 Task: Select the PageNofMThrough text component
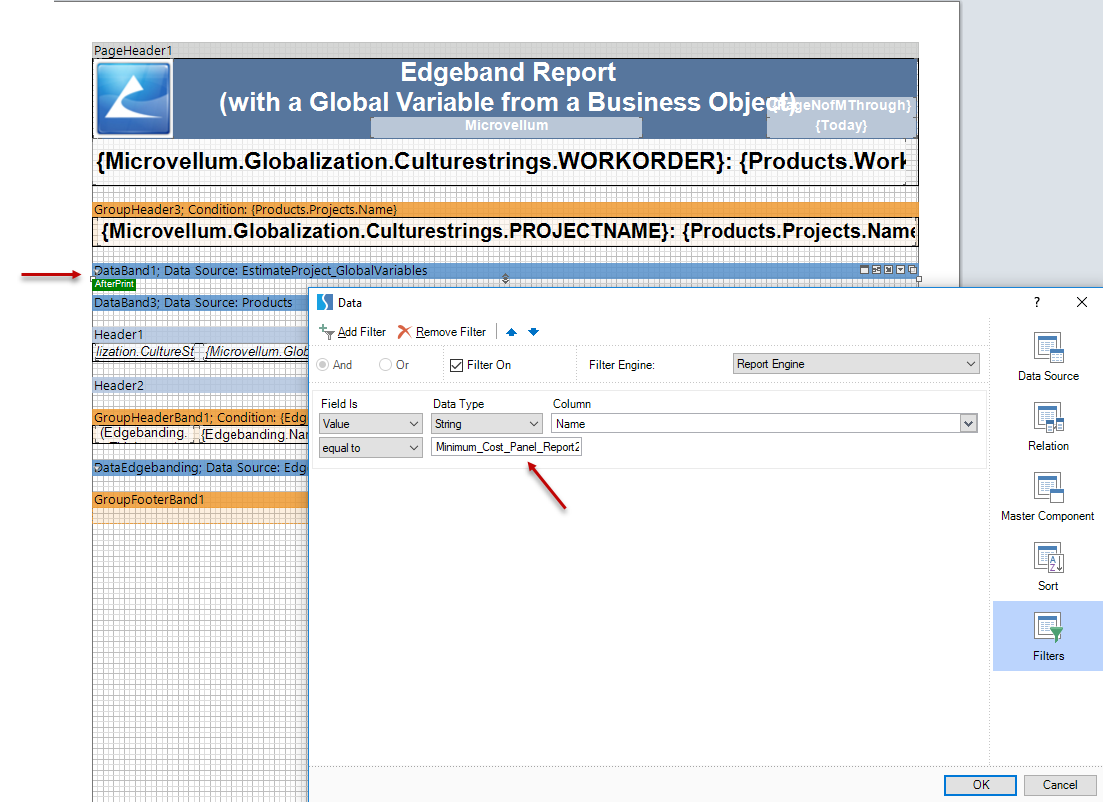pos(841,106)
